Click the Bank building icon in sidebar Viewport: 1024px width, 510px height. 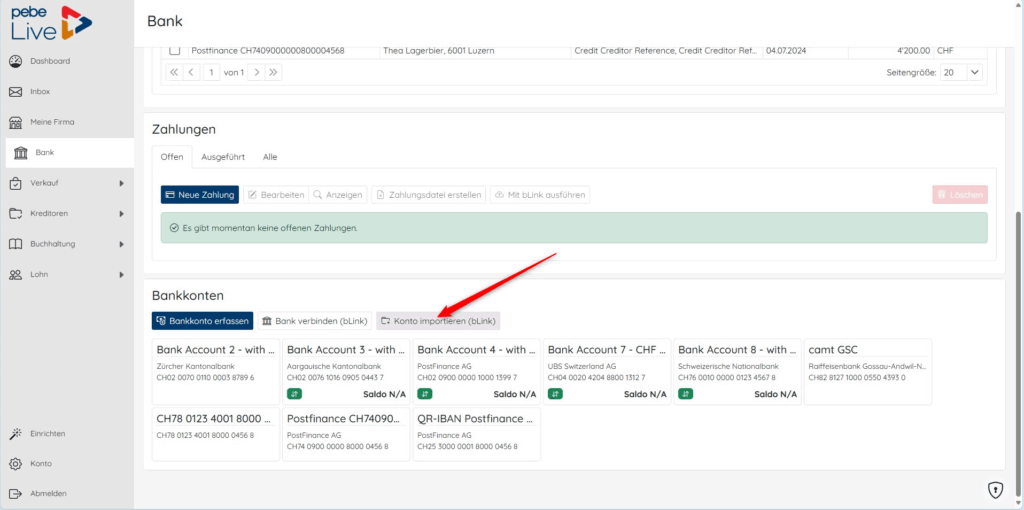[x=20, y=153]
